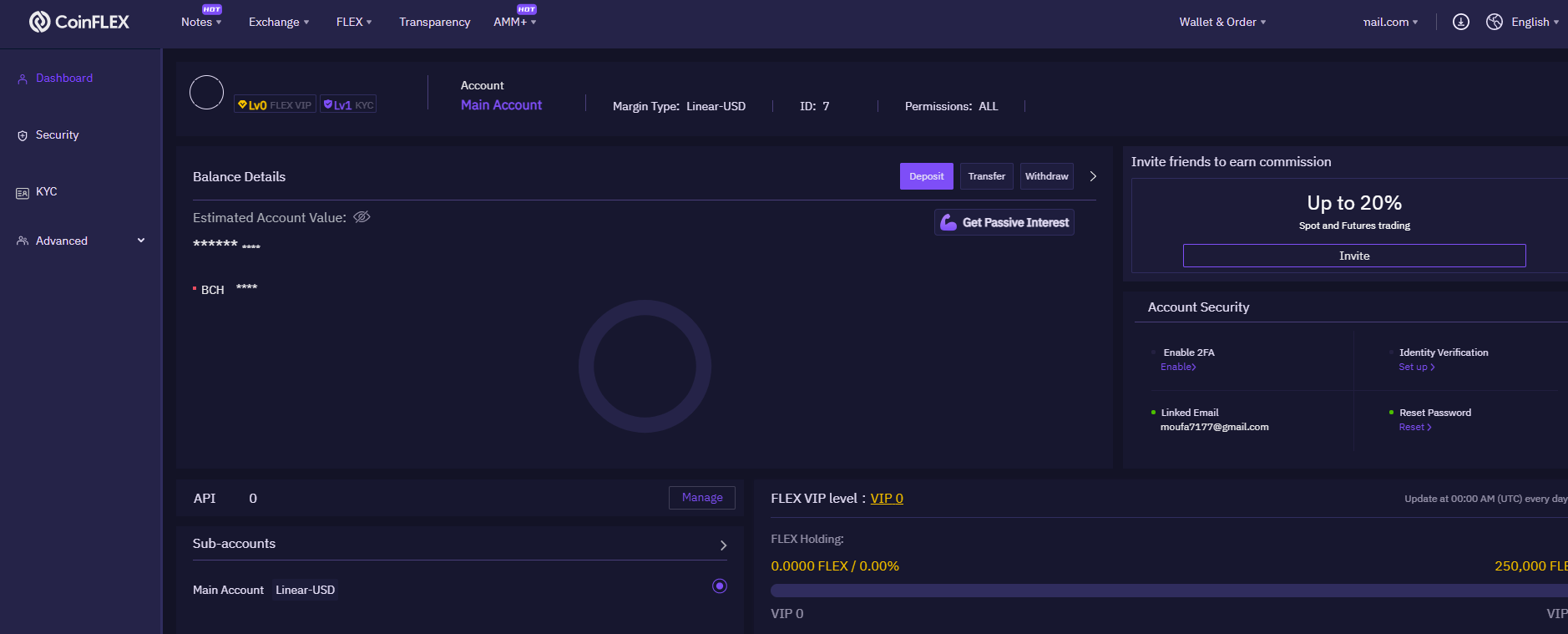This screenshot has height=634, width=1568.
Task: Click the Advanced users icon
Action: 23,241
